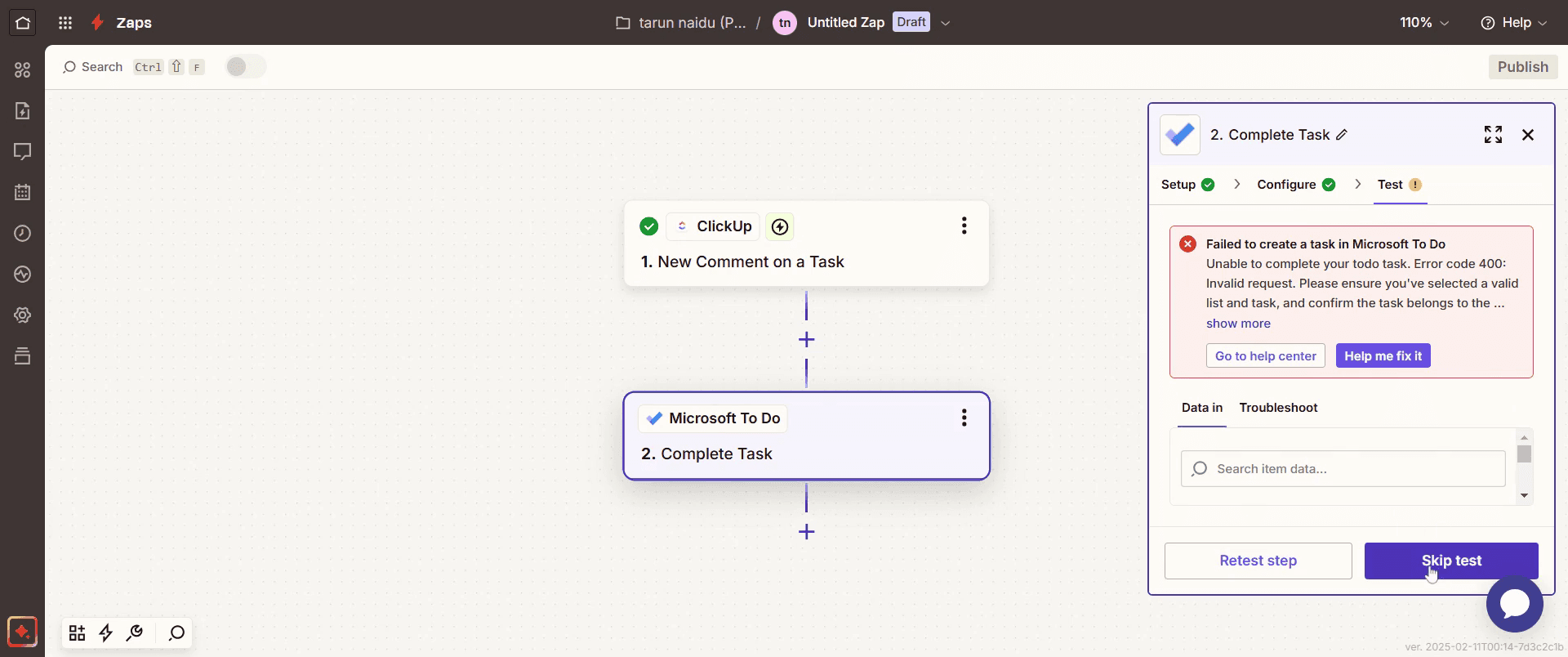
Task: Click the scroll up arrow in Data in
Action: point(1524,437)
